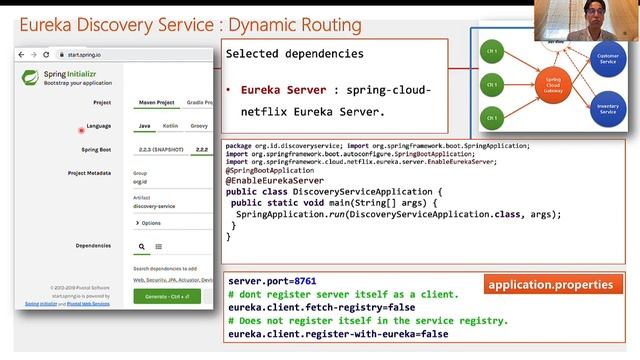
Task: Click the '@EnableEurekaServer' annotation
Action: 275,180
